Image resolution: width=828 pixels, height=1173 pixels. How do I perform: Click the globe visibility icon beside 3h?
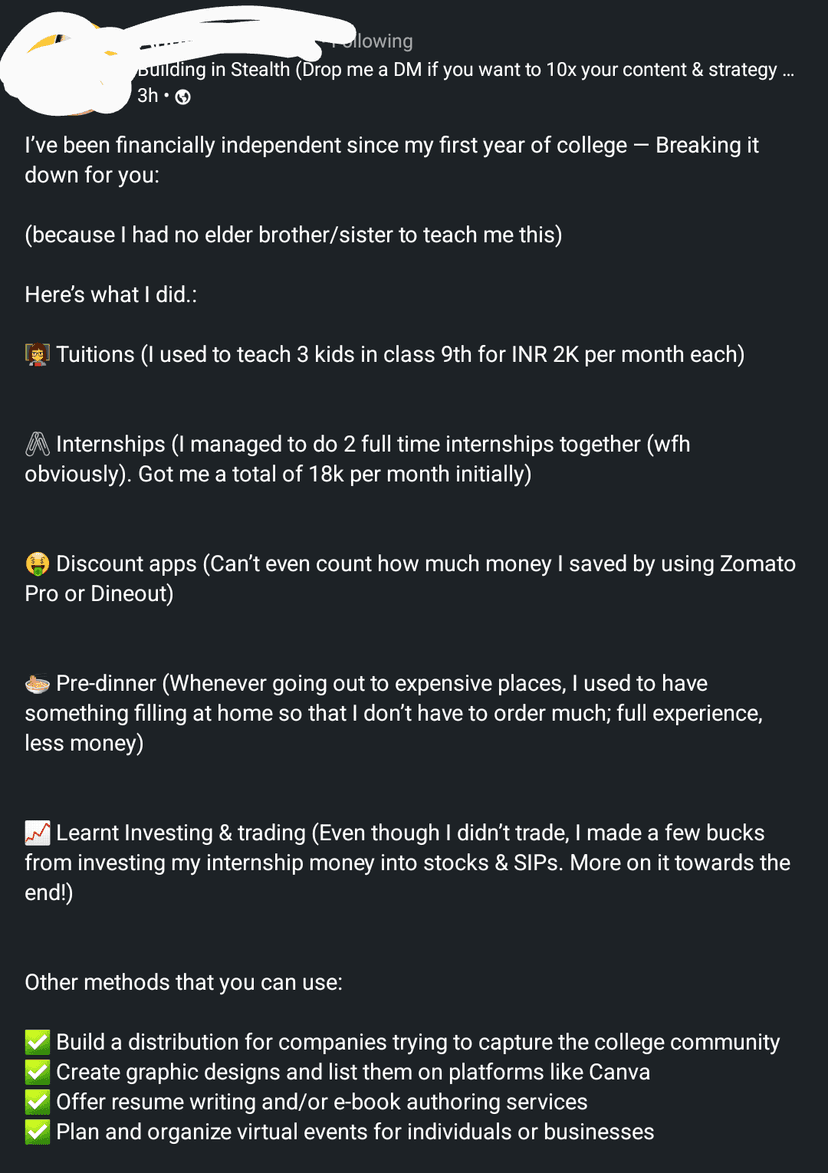tap(183, 97)
